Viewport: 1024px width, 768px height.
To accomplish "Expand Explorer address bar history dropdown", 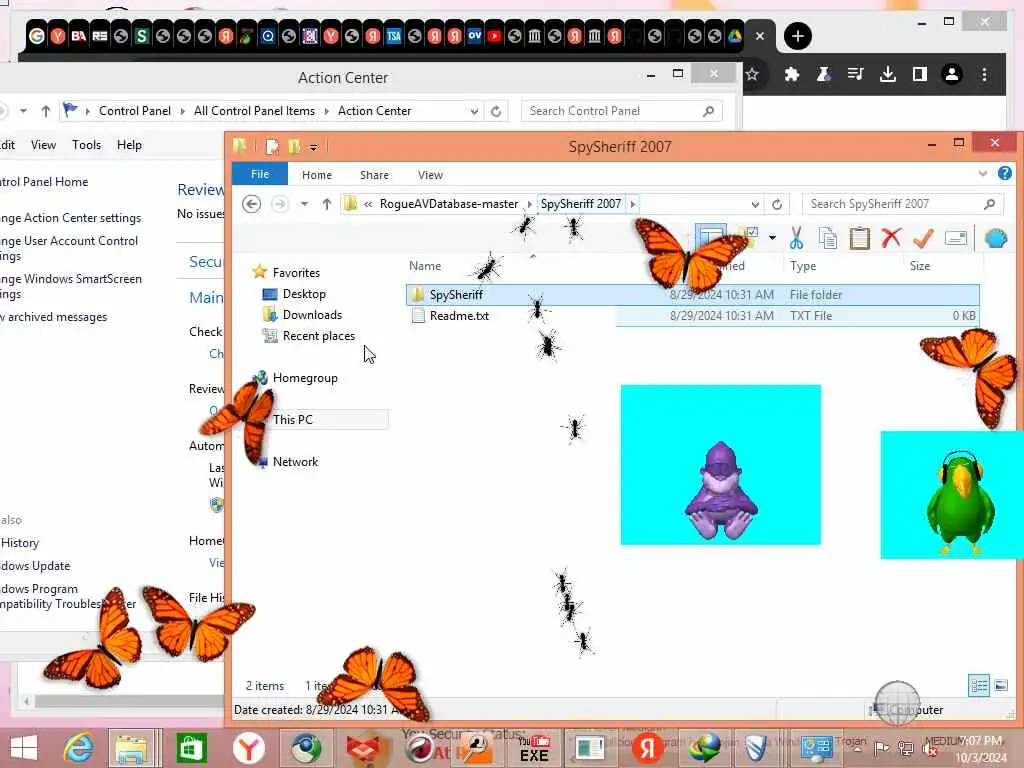I will click(755, 204).
